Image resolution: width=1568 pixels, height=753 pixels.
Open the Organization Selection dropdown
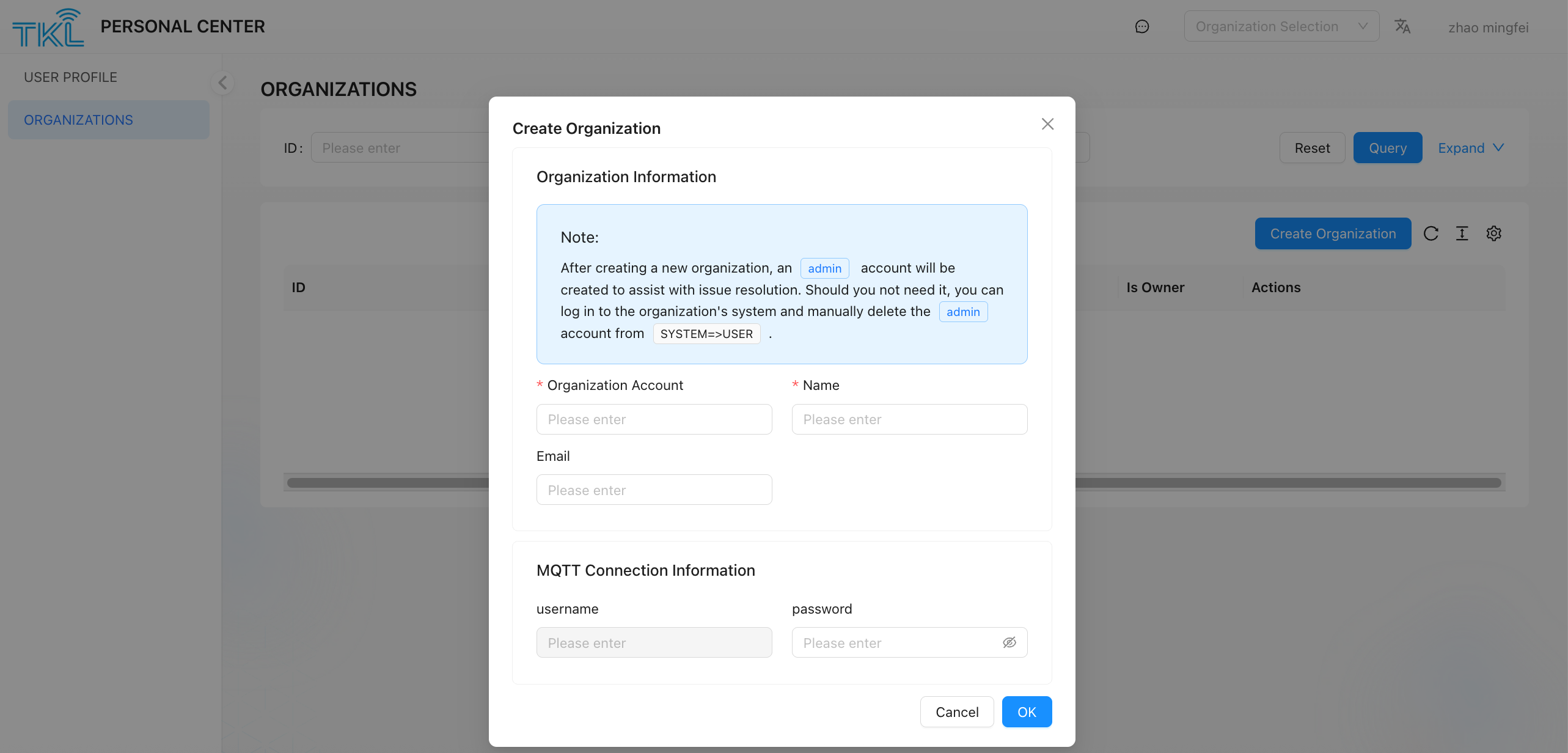coord(1281,26)
